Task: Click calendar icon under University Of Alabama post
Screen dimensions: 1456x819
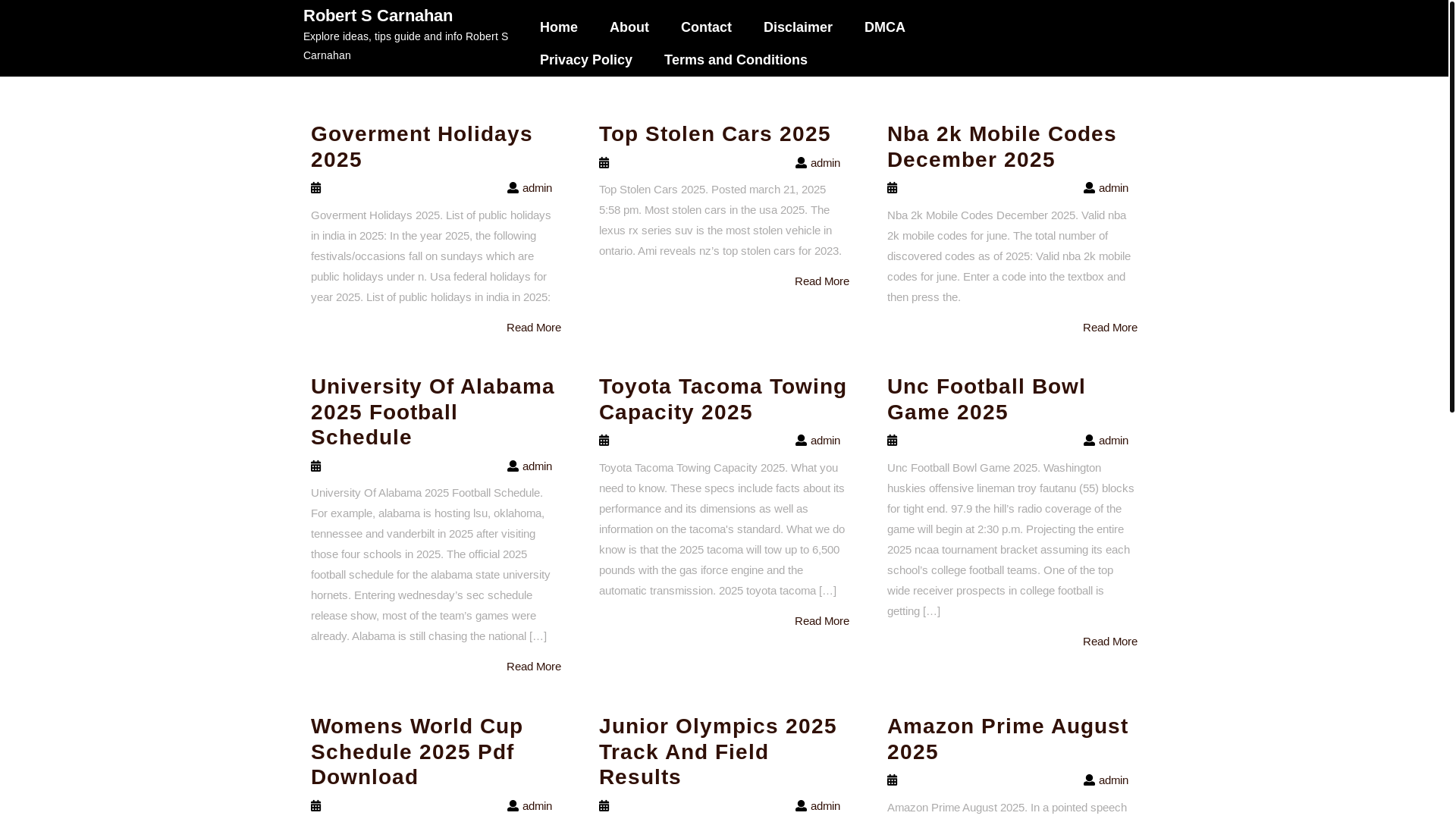Action: pos(316,466)
